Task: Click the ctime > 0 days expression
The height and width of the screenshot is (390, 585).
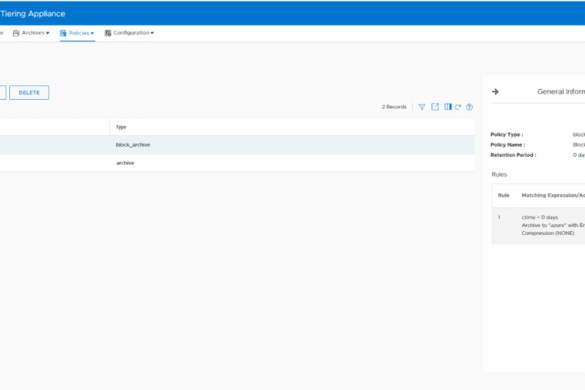Action: pos(539,217)
